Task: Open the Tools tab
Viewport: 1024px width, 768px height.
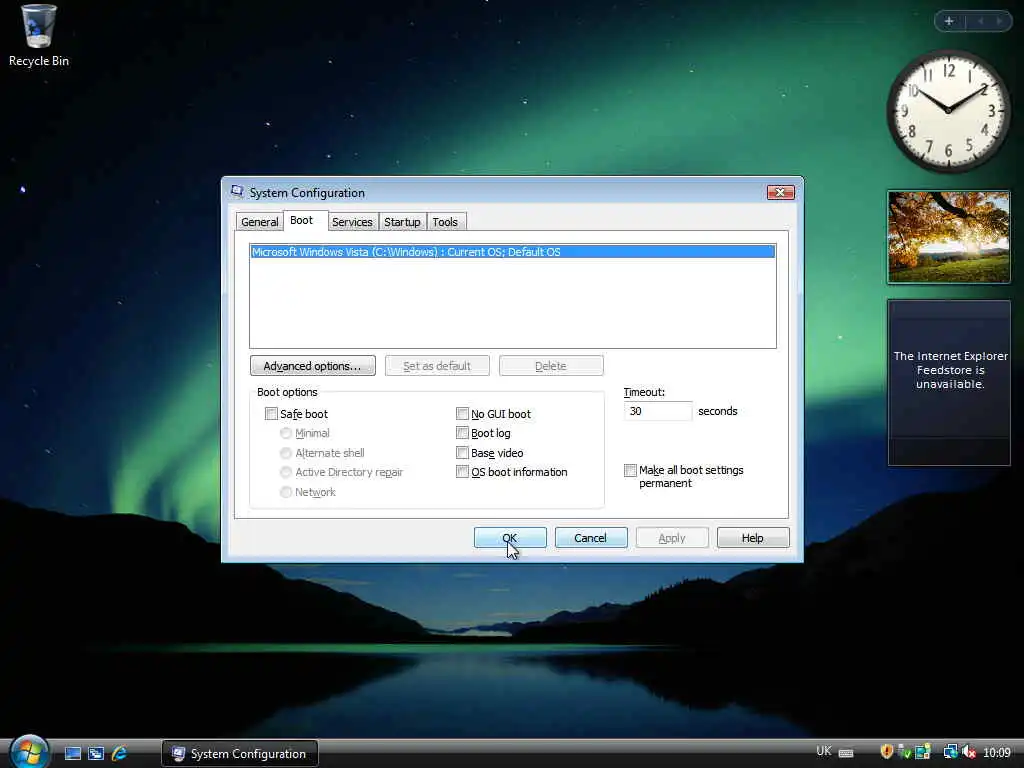Action: coord(445,222)
